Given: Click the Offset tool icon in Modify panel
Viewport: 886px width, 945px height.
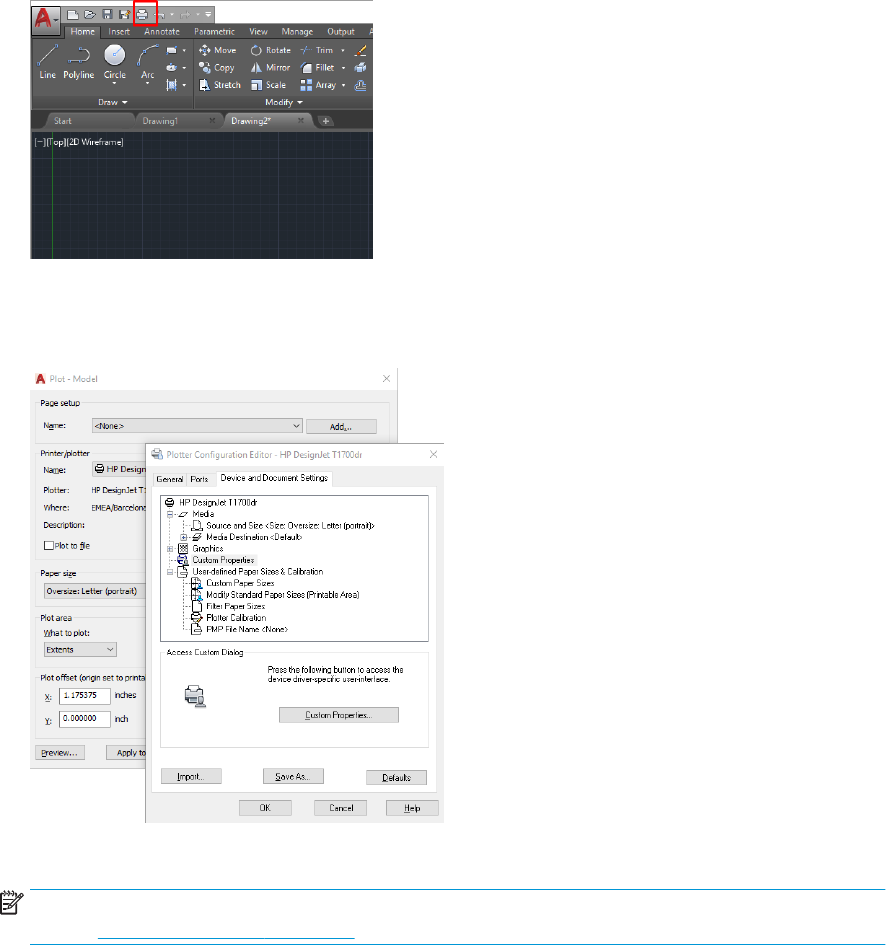Looking at the screenshot, I should click(x=360, y=85).
